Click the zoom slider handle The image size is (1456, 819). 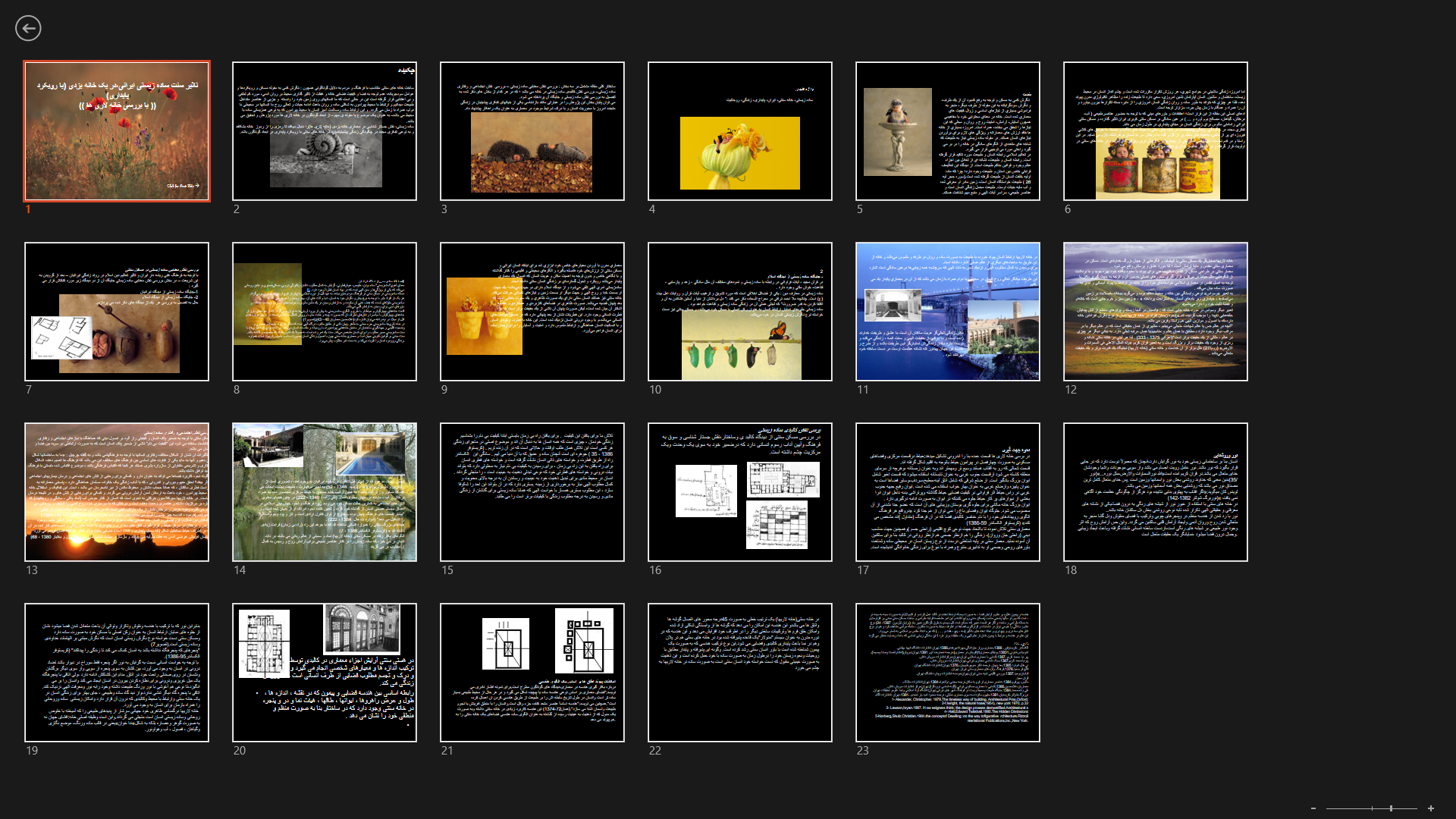(x=1391, y=808)
